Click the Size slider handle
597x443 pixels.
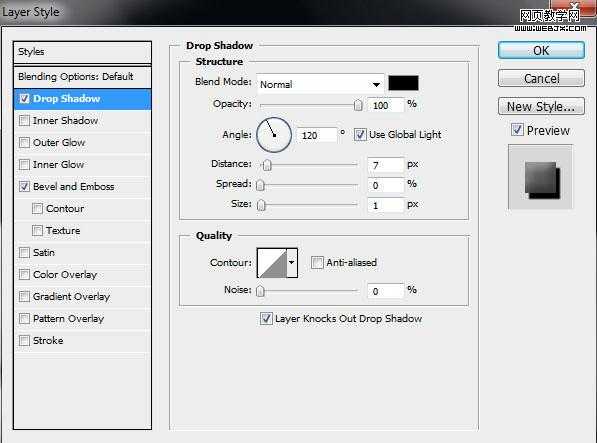(x=261, y=205)
